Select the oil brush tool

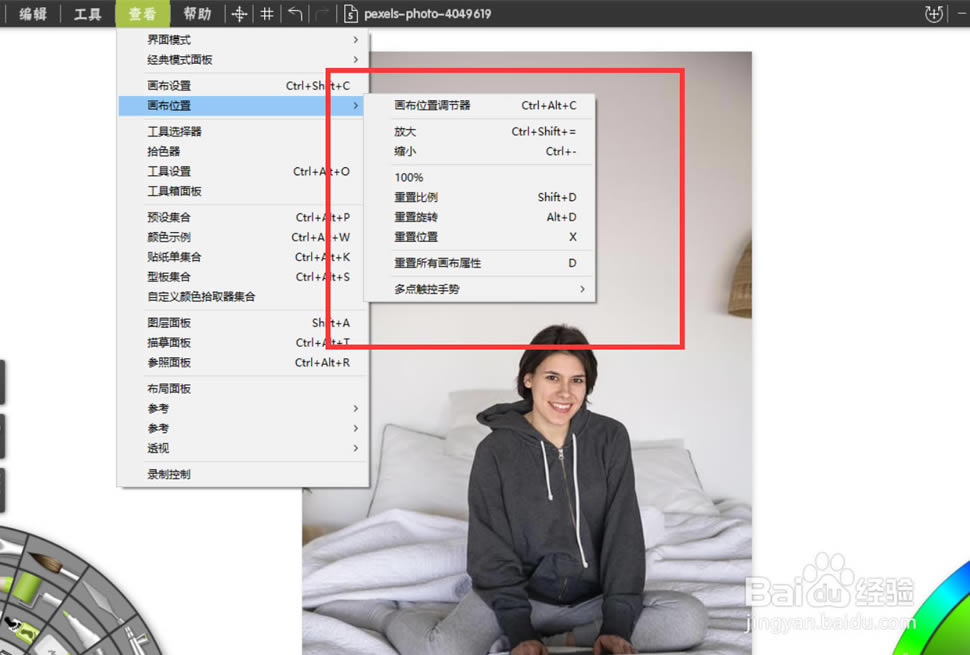point(53,563)
